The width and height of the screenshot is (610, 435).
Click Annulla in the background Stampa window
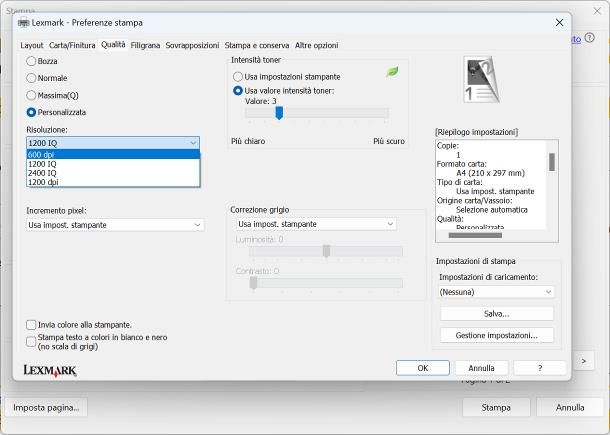tap(570, 407)
